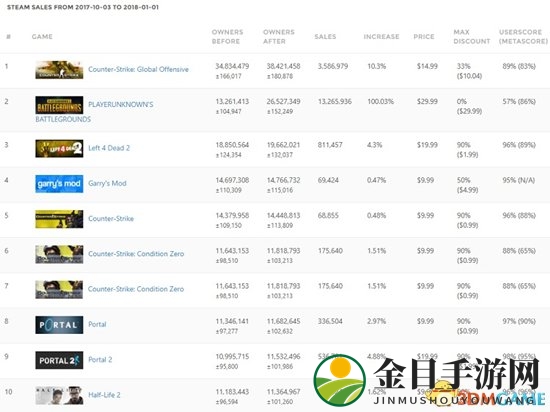550x412 pixels.
Task: Open the Counter-Strike: Global Offensive game thumbnail
Action: 59,70
